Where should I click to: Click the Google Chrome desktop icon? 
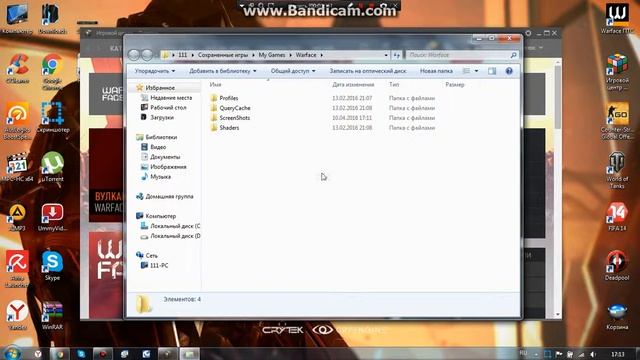pos(52,71)
